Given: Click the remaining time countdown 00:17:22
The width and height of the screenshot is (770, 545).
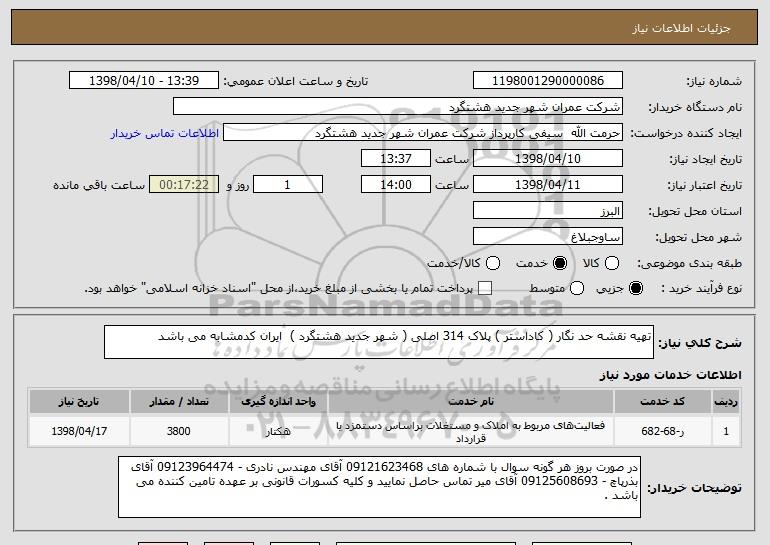Looking at the screenshot, I should pyautogui.click(x=184, y=185).
